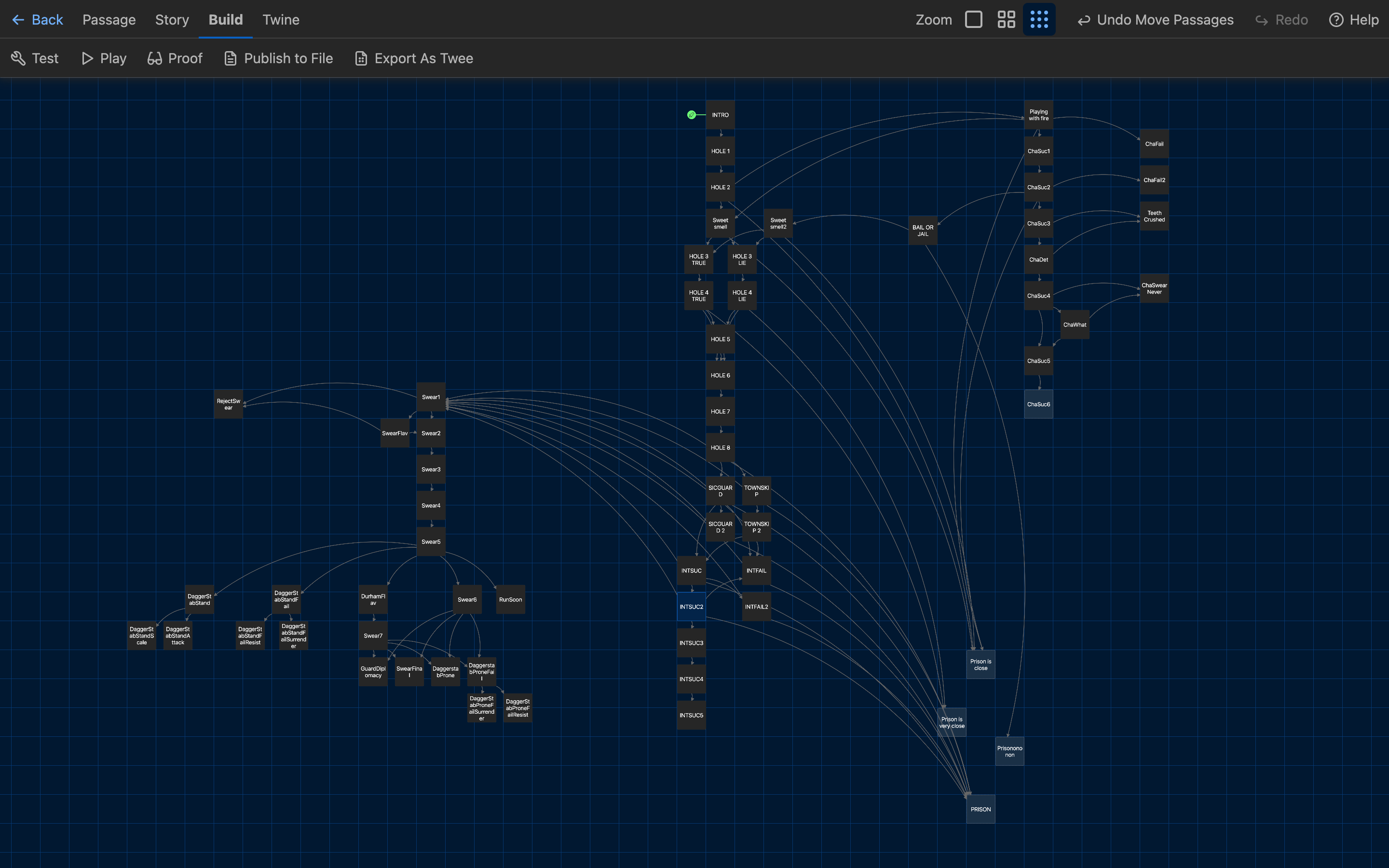Image resolution: width=1389 pixels, height=868 pixels.
Task: Select the BAIL OR JAIL passage
Action: click(922, 230)
